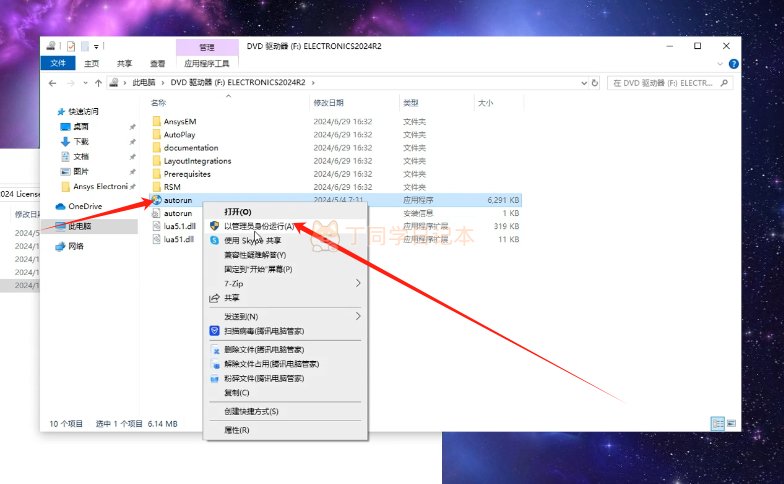Screen dimensions: 784x484
Task: Select the documentation folder icon
Action: tap(156, 148)
